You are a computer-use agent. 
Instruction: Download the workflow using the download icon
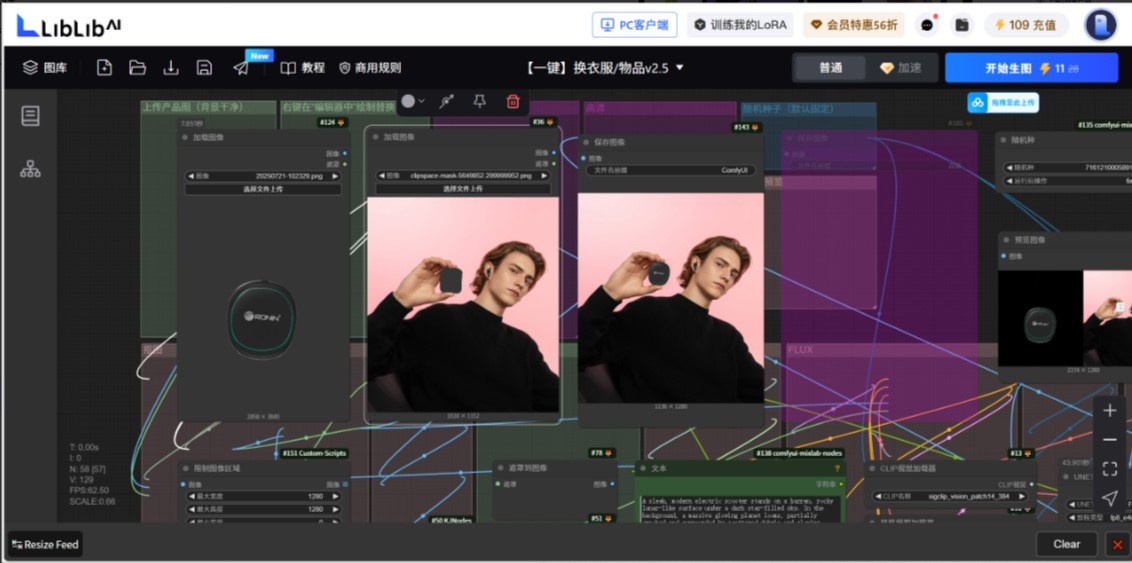pyautogui.click(x=170, y=68)
